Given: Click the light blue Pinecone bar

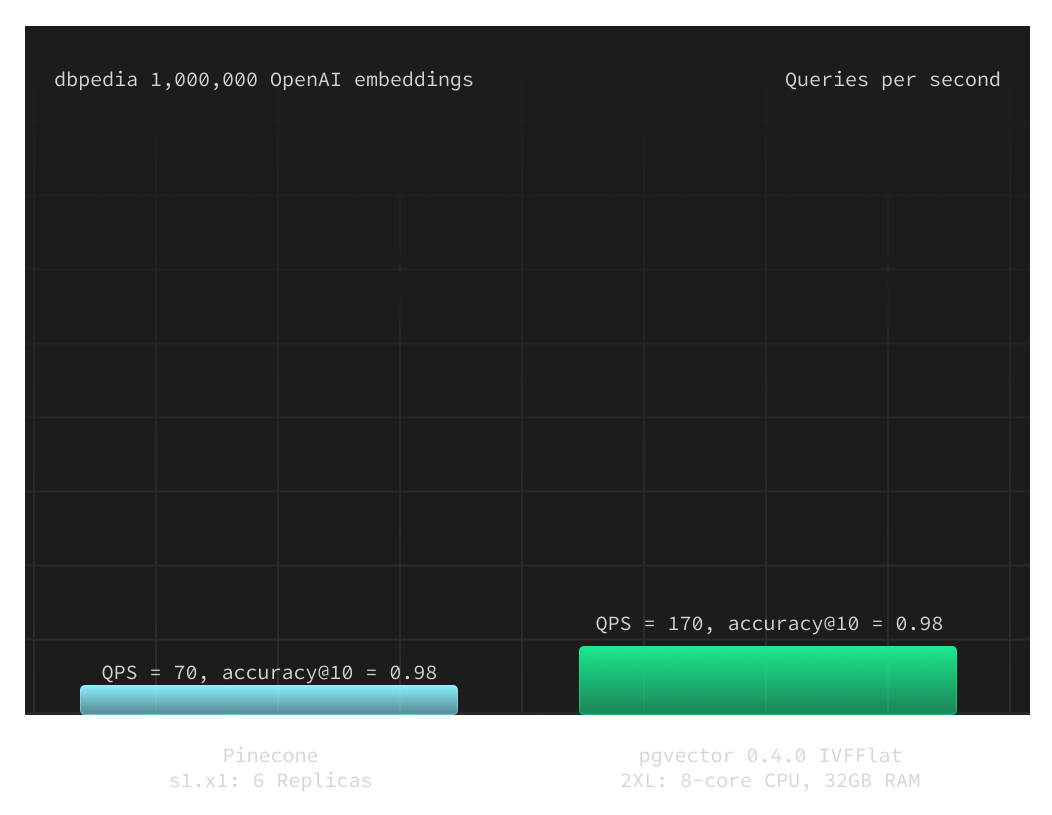Looking at the screenshot, I should (x=268, y=700).
